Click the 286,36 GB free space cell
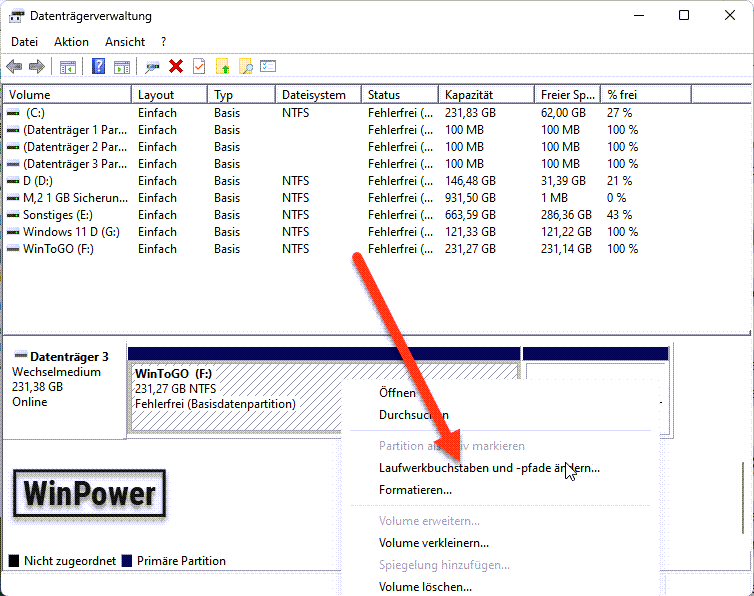Image resolution: width=754 pixels, height=596 pixels. click(x=566, y=215)
